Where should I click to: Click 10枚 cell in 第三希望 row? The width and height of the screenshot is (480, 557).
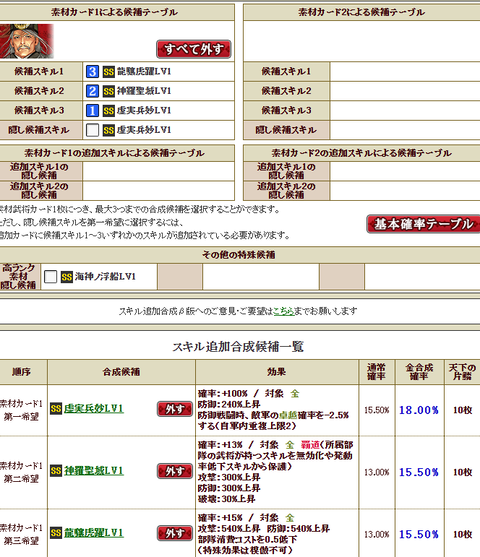pyautogui.click(x=462, y=534)
